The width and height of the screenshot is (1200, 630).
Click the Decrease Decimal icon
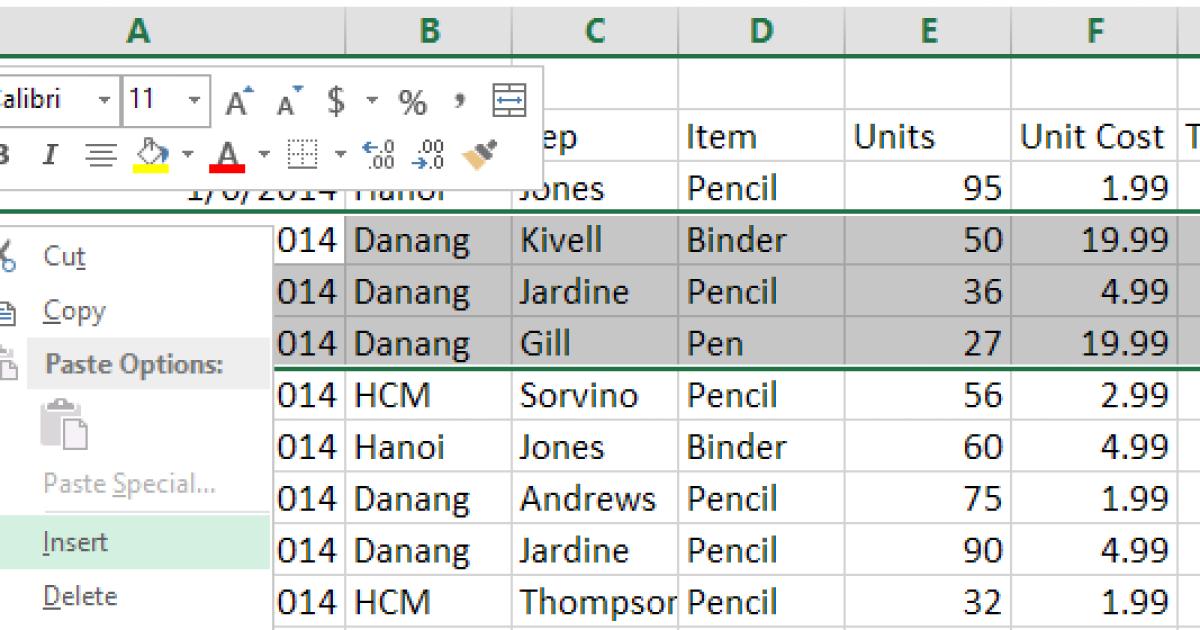[x=428, y=153]
